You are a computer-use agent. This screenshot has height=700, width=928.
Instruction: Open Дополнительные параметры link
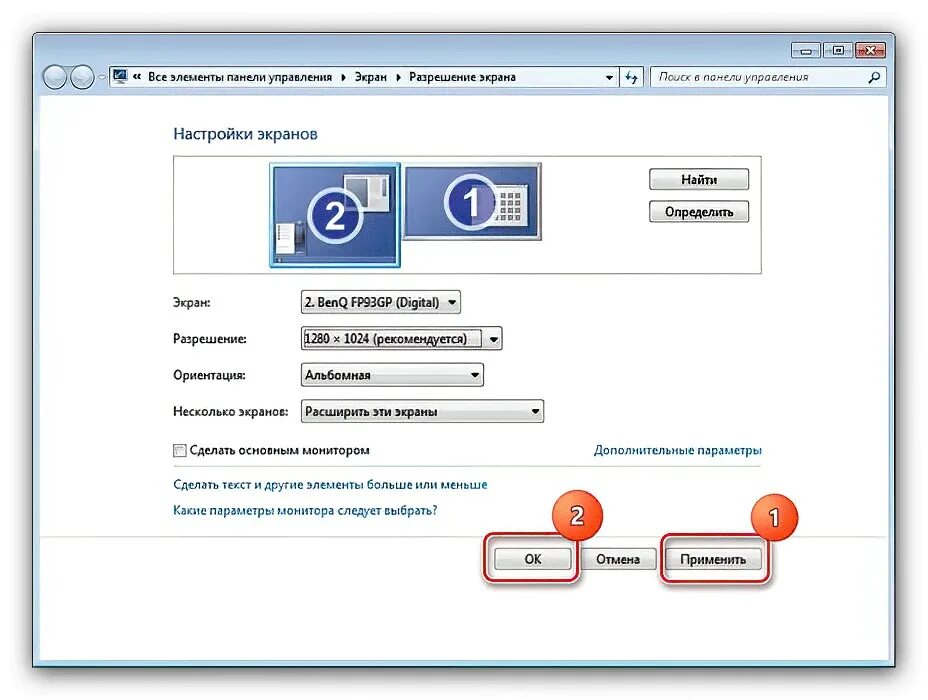678,450
